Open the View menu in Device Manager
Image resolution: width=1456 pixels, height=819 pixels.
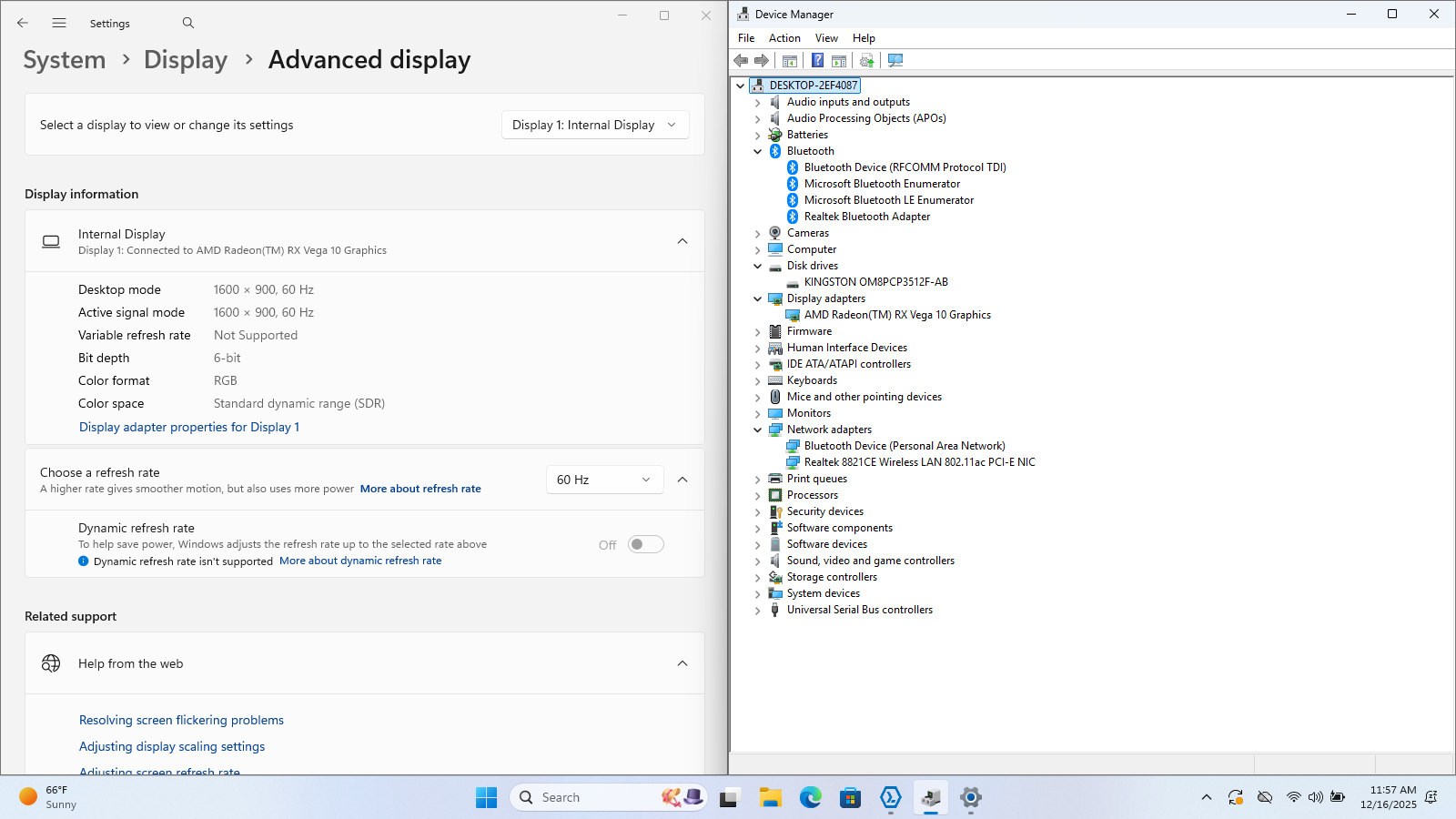click(826, 38)
